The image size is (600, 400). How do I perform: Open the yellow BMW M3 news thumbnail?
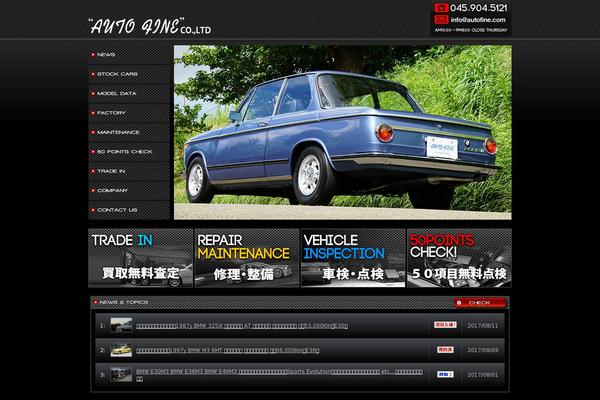click(121, 349)
